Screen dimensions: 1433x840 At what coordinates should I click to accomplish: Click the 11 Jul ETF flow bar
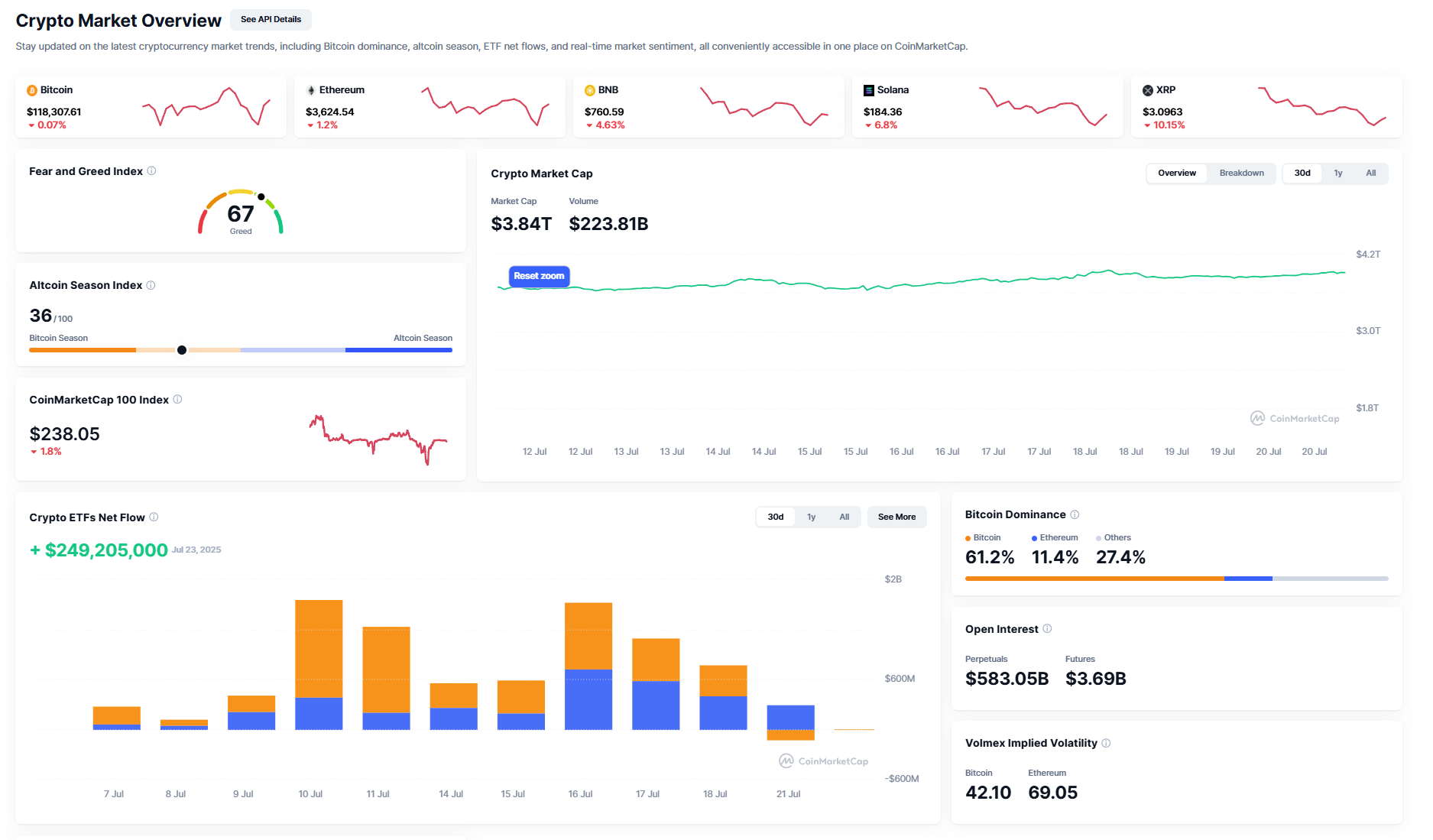pos(386,678)
